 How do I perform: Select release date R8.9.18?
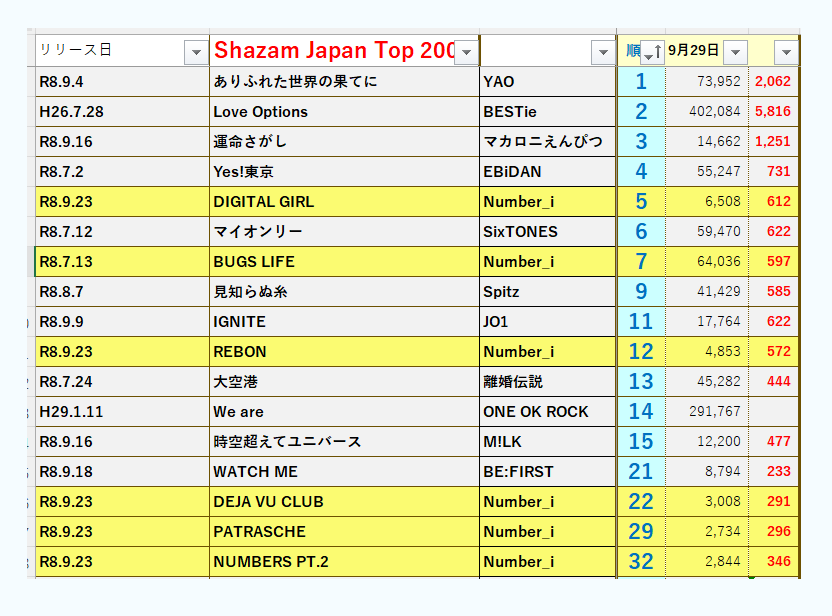coord(123,471)
